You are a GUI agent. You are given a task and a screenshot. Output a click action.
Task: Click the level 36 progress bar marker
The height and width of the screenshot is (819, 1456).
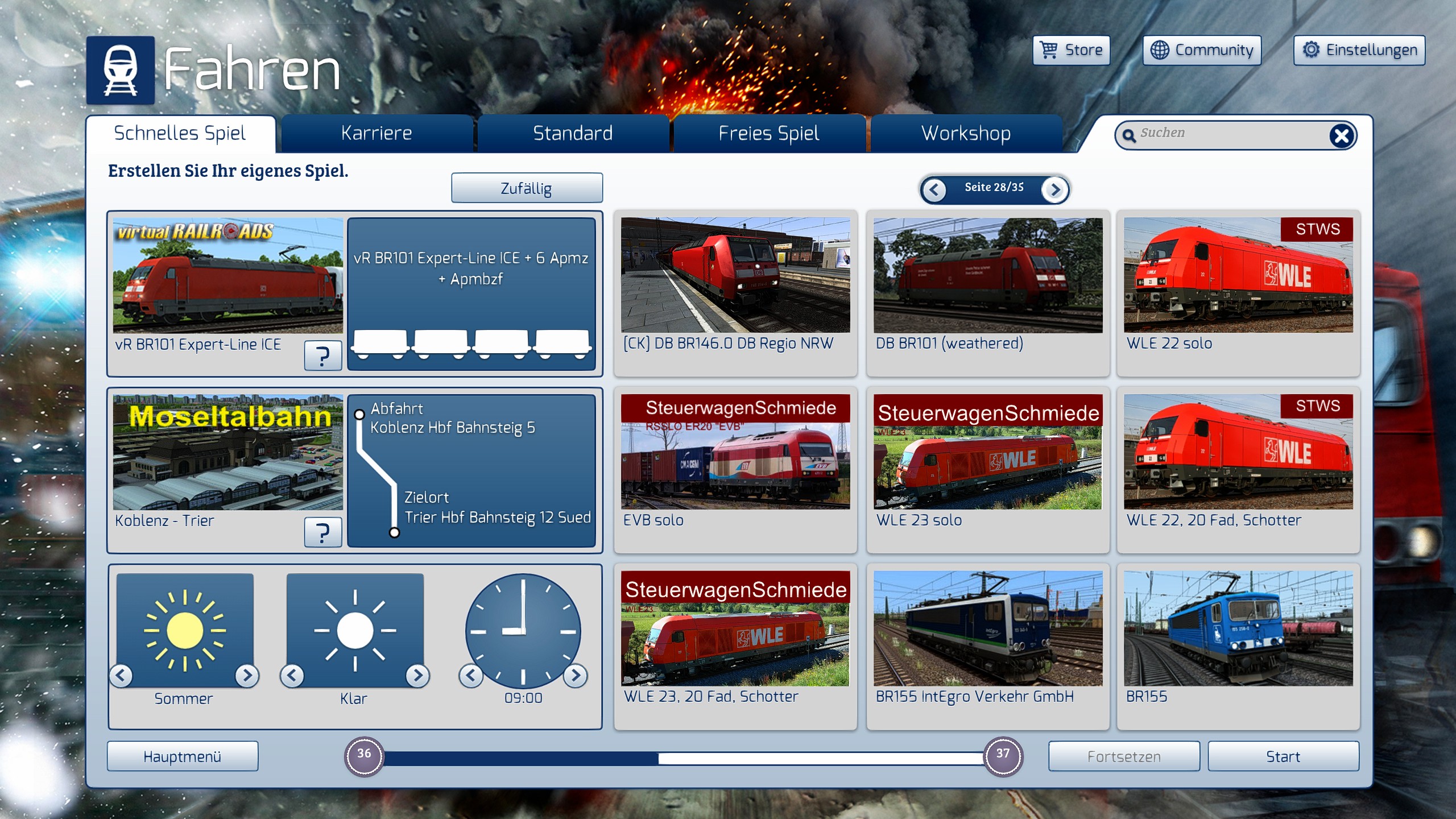click(x=364, y=755)
